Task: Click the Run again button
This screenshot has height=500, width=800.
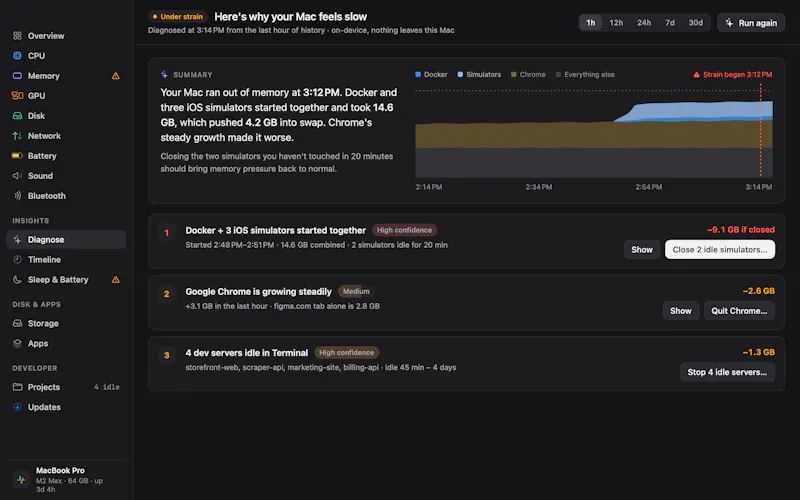Action: 751,23
